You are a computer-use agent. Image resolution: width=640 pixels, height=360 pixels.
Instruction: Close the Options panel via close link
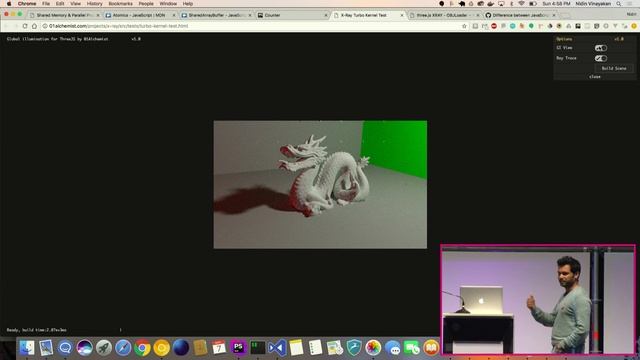pyautogui.click(x=595, y=77)
